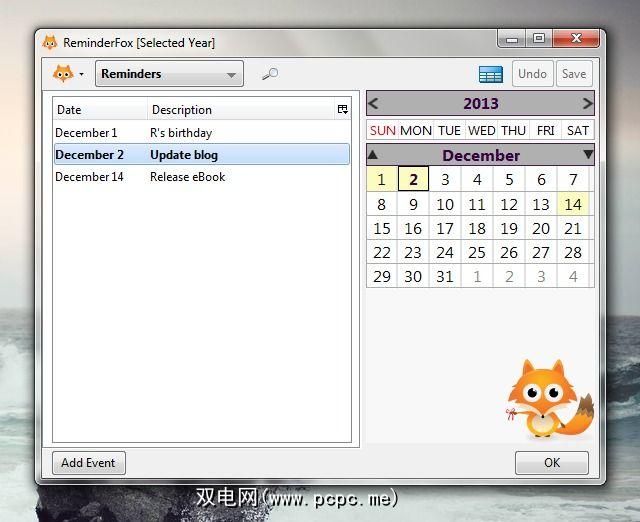Confirm with the OK button
Viewport: 640px width, 522px height.
pyautogui.click(x=552, y=463)
